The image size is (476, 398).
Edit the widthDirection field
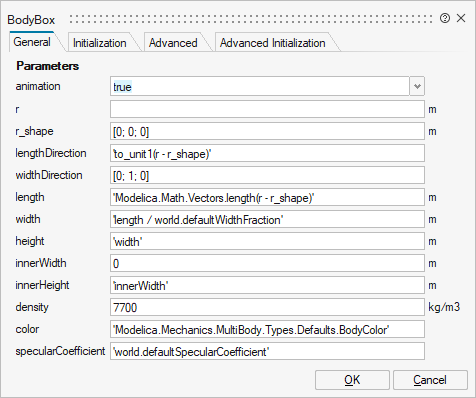point(267,175)
